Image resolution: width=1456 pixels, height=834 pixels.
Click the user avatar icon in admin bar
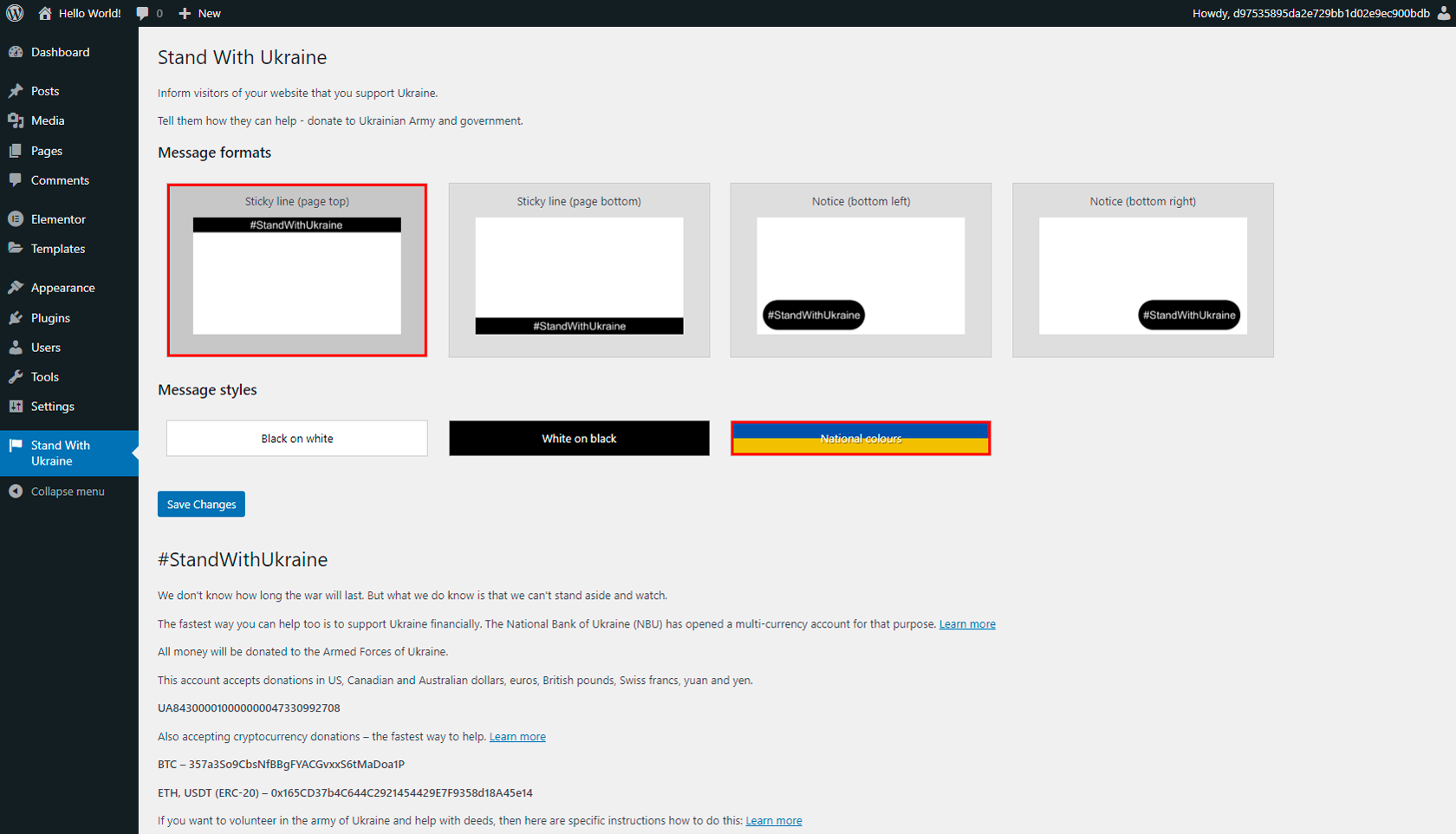pos(1444,13)
